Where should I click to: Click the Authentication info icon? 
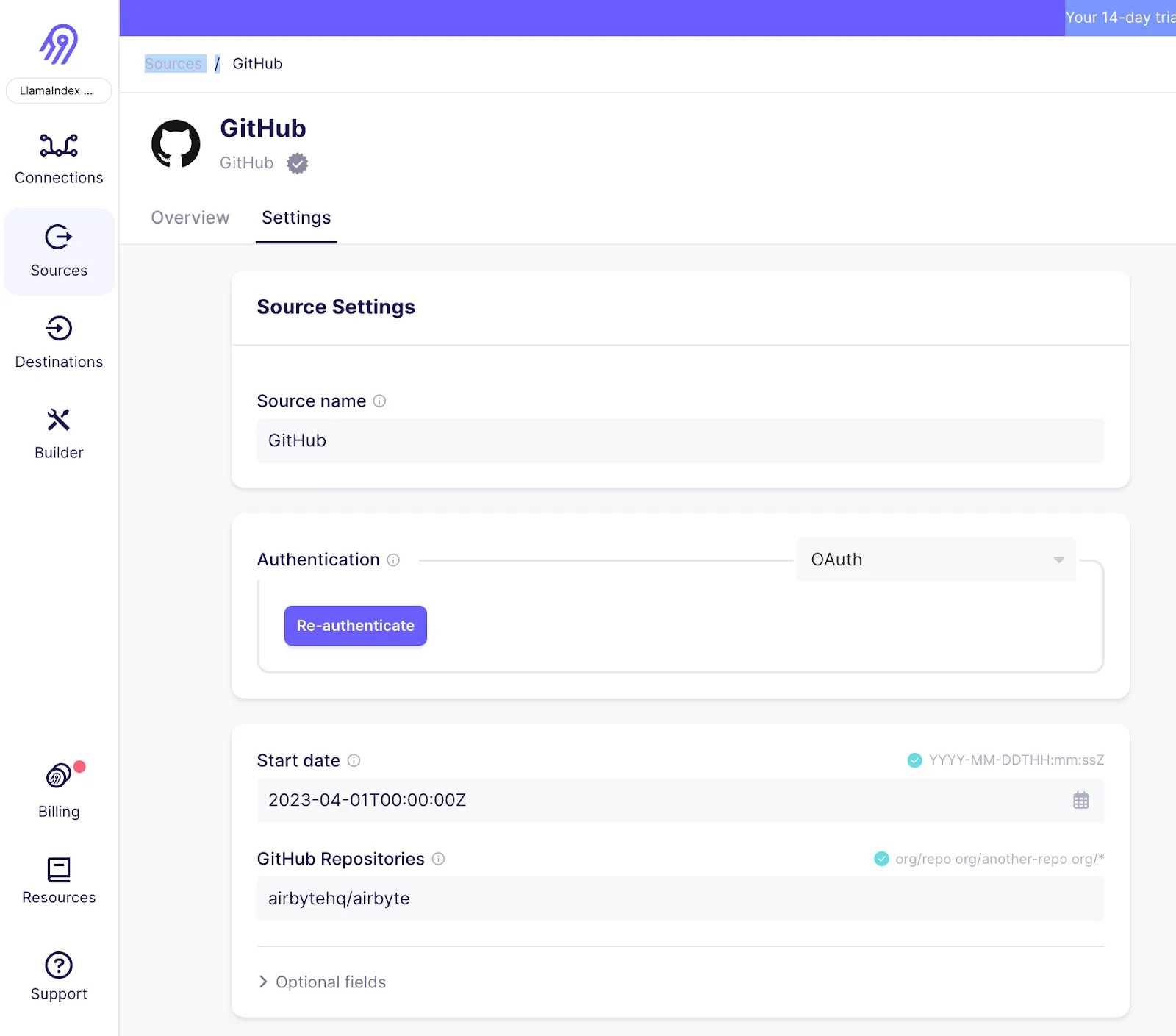(393, 560)
